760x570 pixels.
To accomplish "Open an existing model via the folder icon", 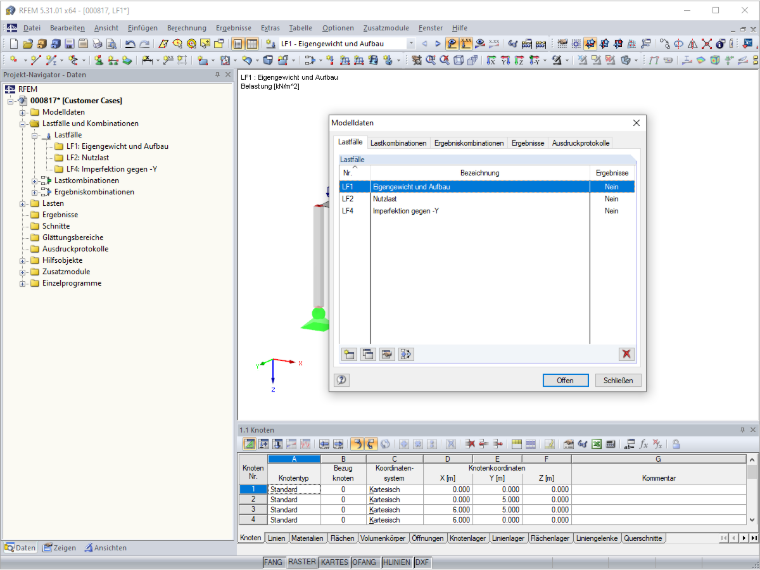I will click(x=28, y=44).
